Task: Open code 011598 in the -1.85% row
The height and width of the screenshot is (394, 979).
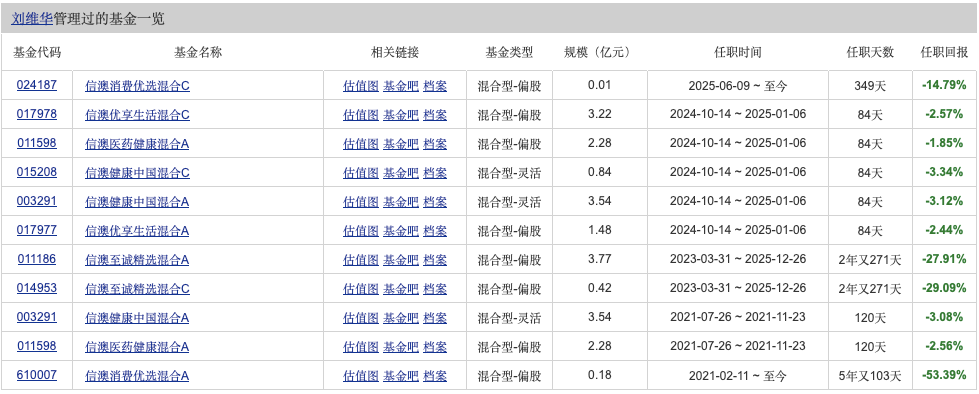Action: pos(37,144)
